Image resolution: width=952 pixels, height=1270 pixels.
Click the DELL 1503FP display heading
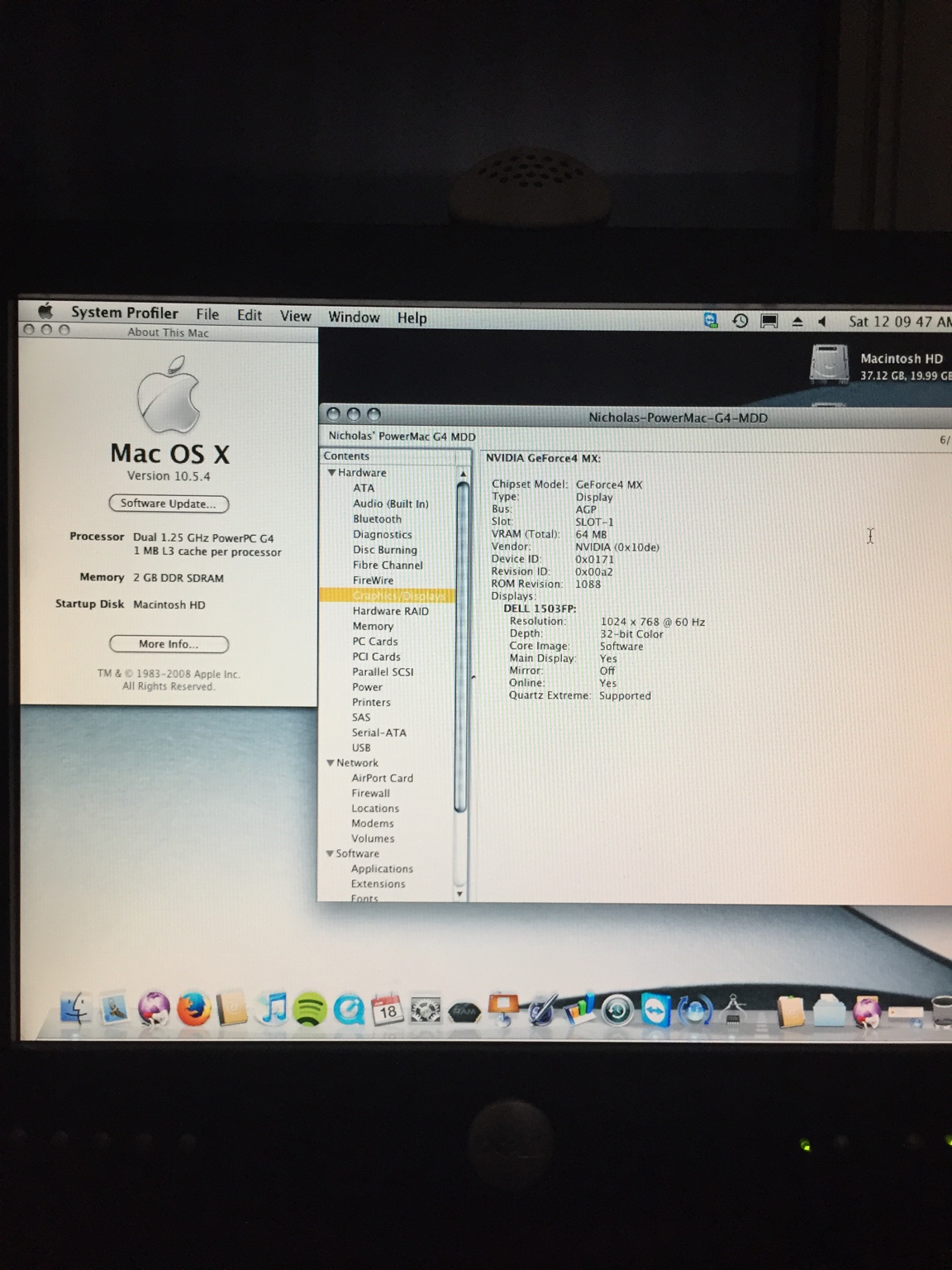click(x=540, y=609)
